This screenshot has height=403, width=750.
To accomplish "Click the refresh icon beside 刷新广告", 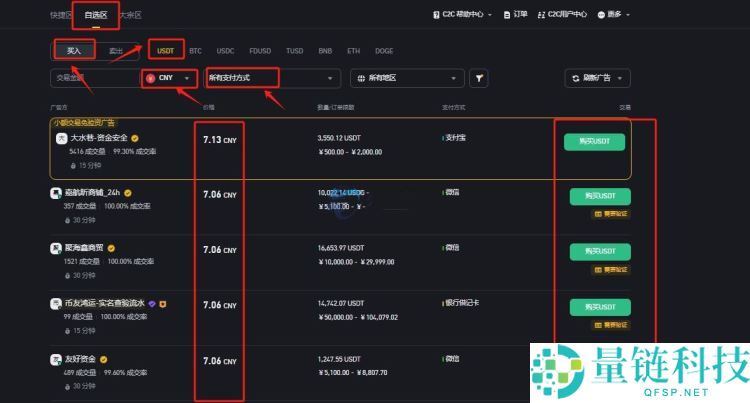I will point(575,78).
